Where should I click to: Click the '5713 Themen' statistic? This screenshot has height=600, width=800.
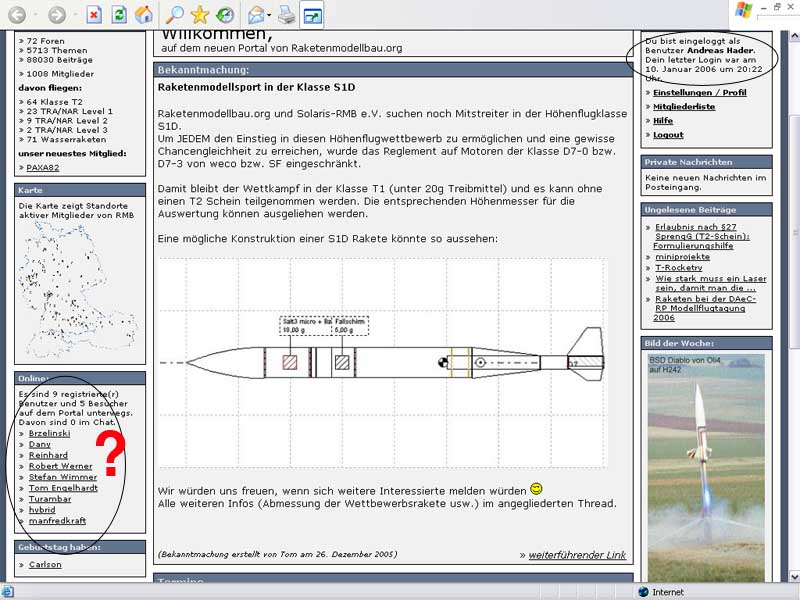point(57,51)
